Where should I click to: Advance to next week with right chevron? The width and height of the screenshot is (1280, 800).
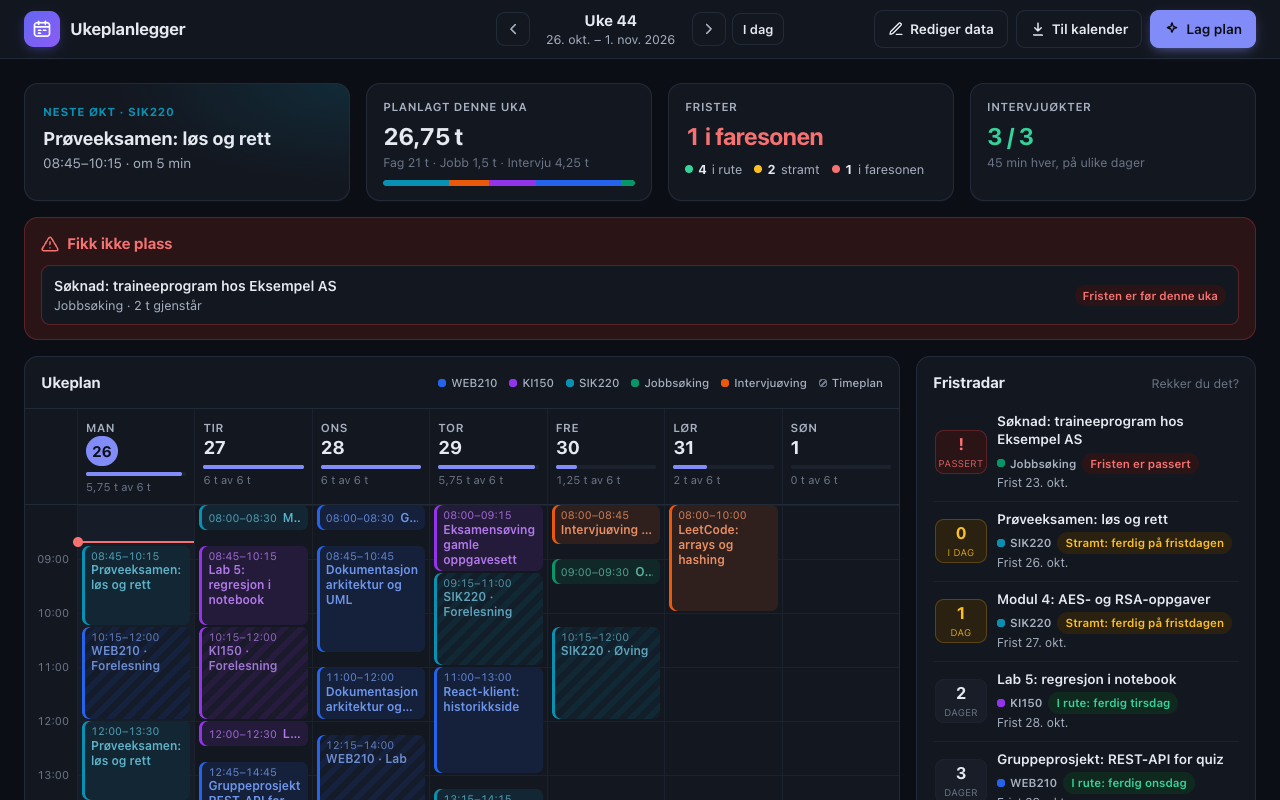pyautogui.click(x=709, y=29)
